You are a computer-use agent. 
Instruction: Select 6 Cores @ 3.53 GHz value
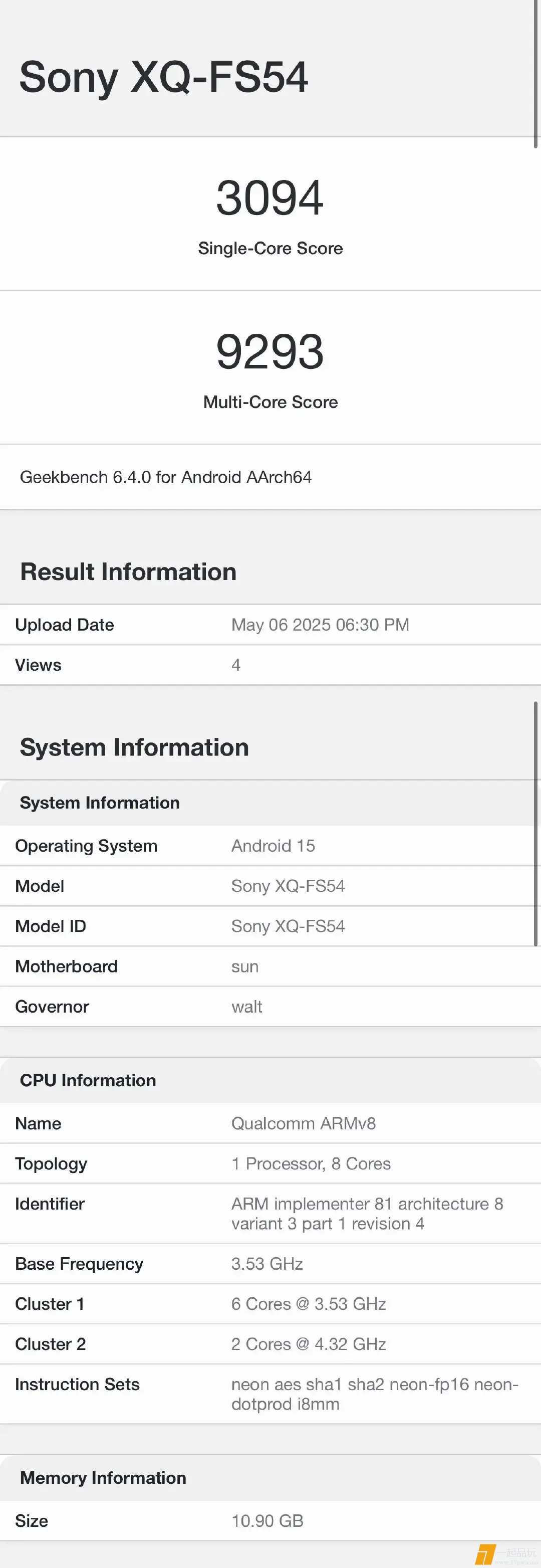(x=309, y=1304)
